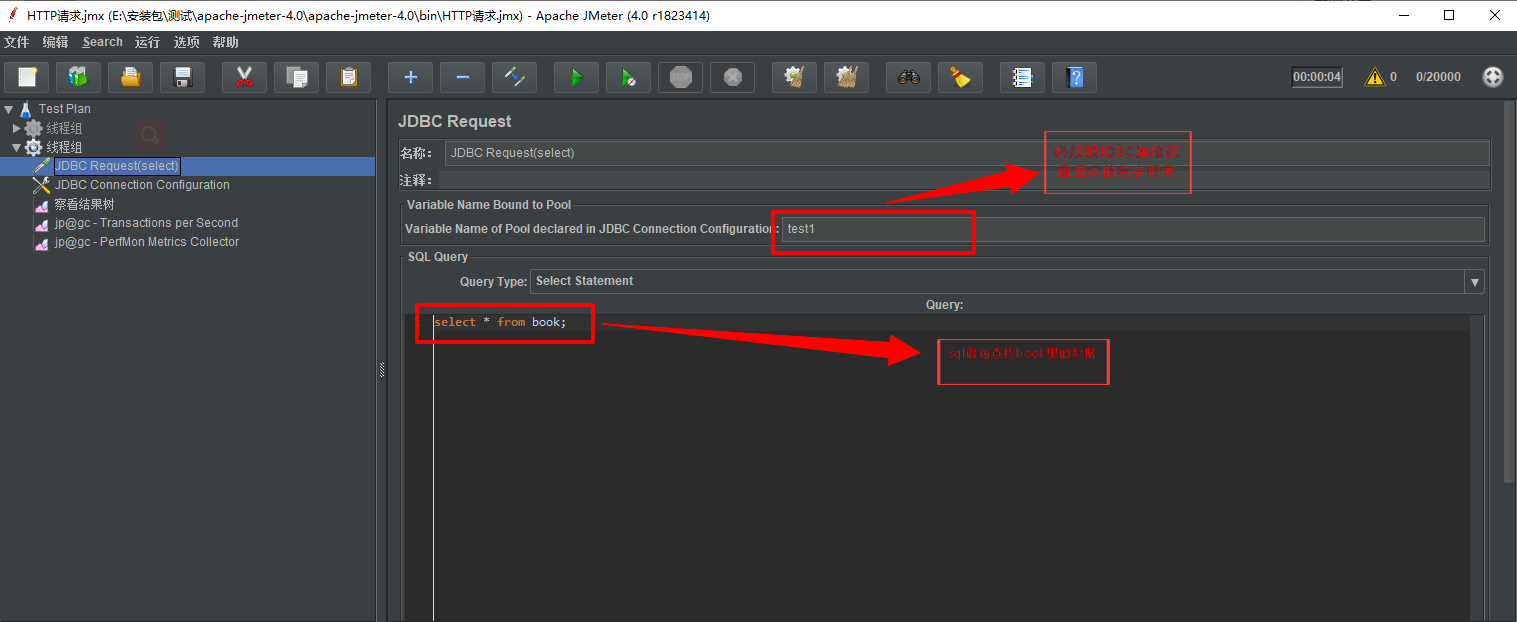Click the Paste clipboard icon
Screen dimensions: 1517x622
click(348, 77)
